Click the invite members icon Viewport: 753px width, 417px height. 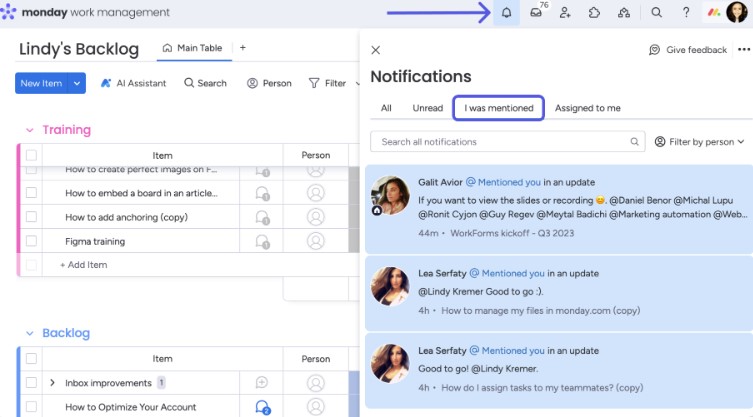coord(565,12)
